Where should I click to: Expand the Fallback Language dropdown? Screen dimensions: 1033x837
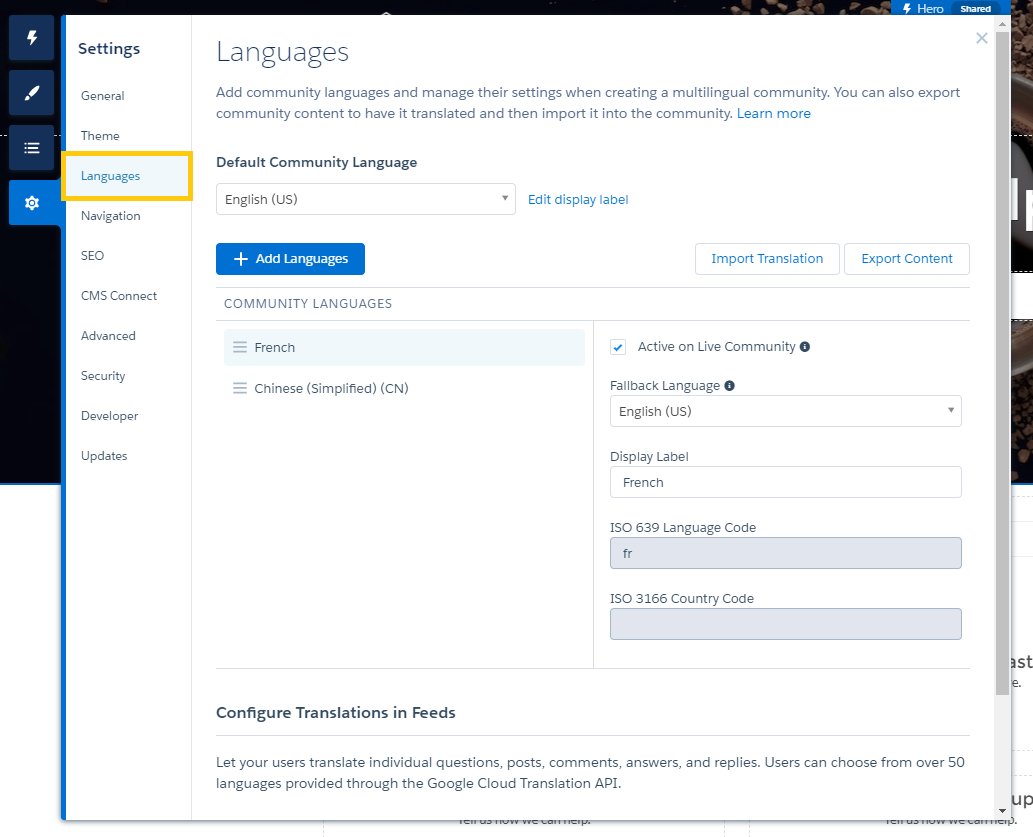point(785,411)
